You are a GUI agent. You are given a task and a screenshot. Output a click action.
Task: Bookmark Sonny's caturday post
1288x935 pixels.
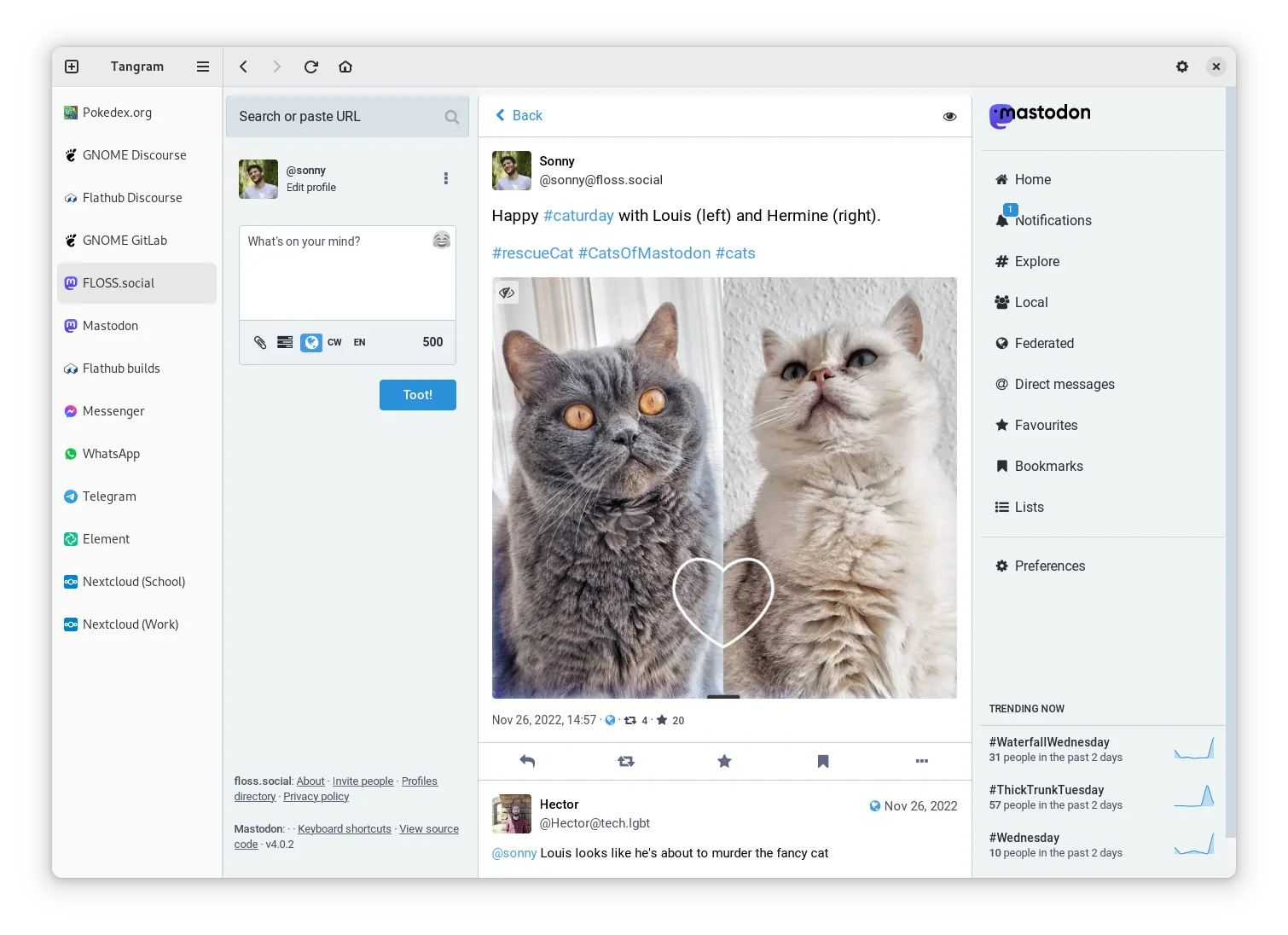(823, 761)
